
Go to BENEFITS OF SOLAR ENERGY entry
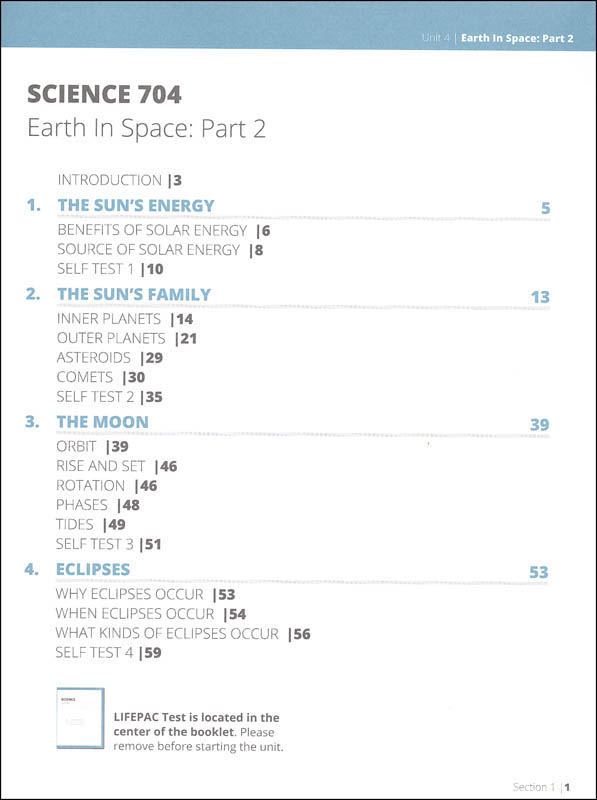click(164, 231)
